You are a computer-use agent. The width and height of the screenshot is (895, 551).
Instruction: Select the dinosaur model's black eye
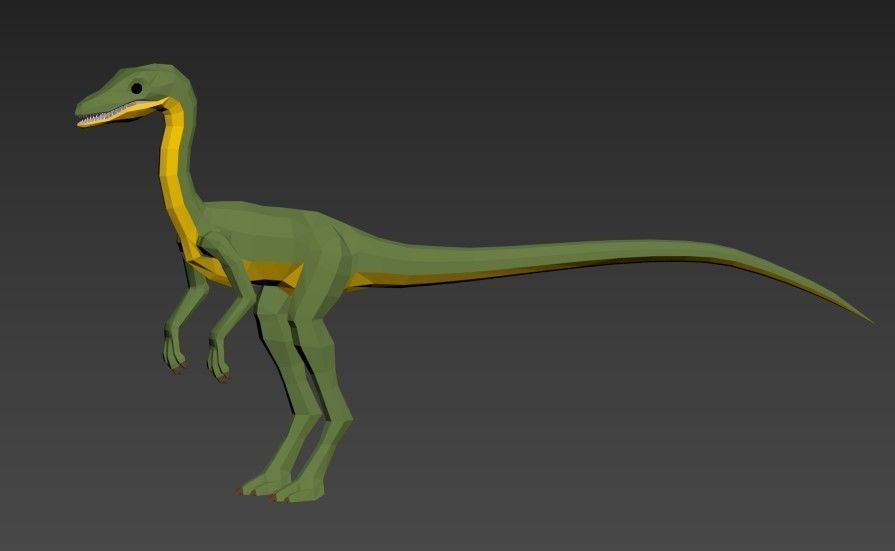coord(136,88)
